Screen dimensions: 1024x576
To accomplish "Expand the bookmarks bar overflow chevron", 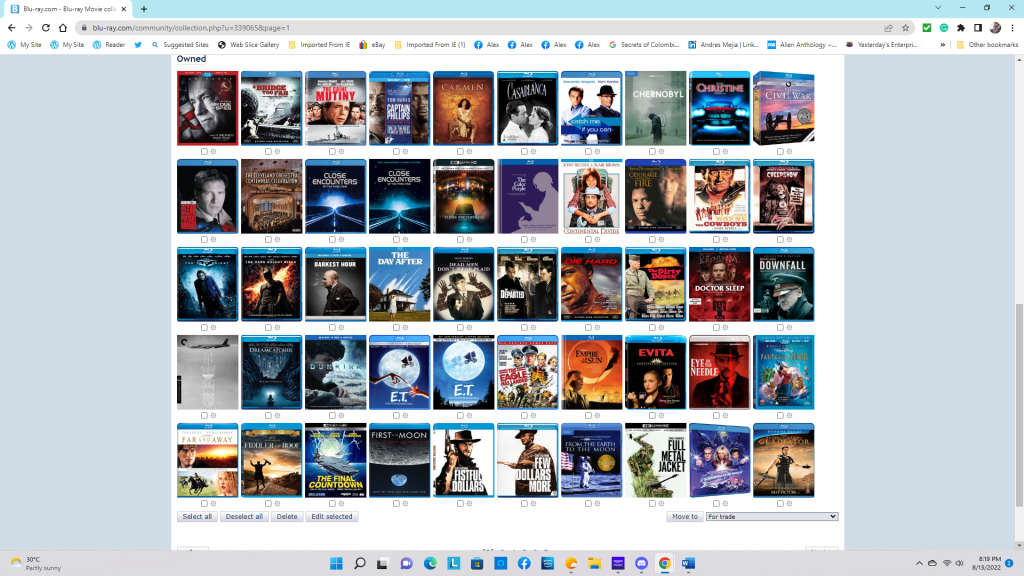I will pos(942,45).
